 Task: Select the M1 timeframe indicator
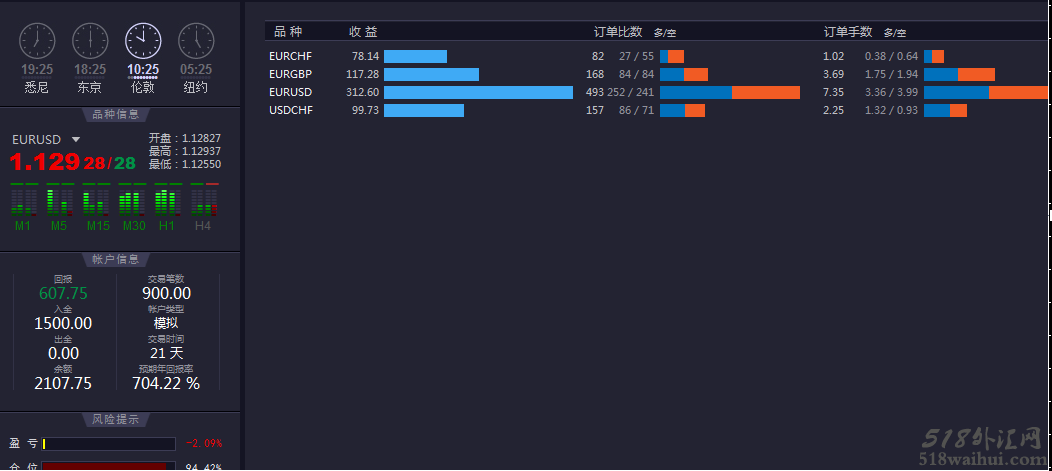click(x=23, y=207)
